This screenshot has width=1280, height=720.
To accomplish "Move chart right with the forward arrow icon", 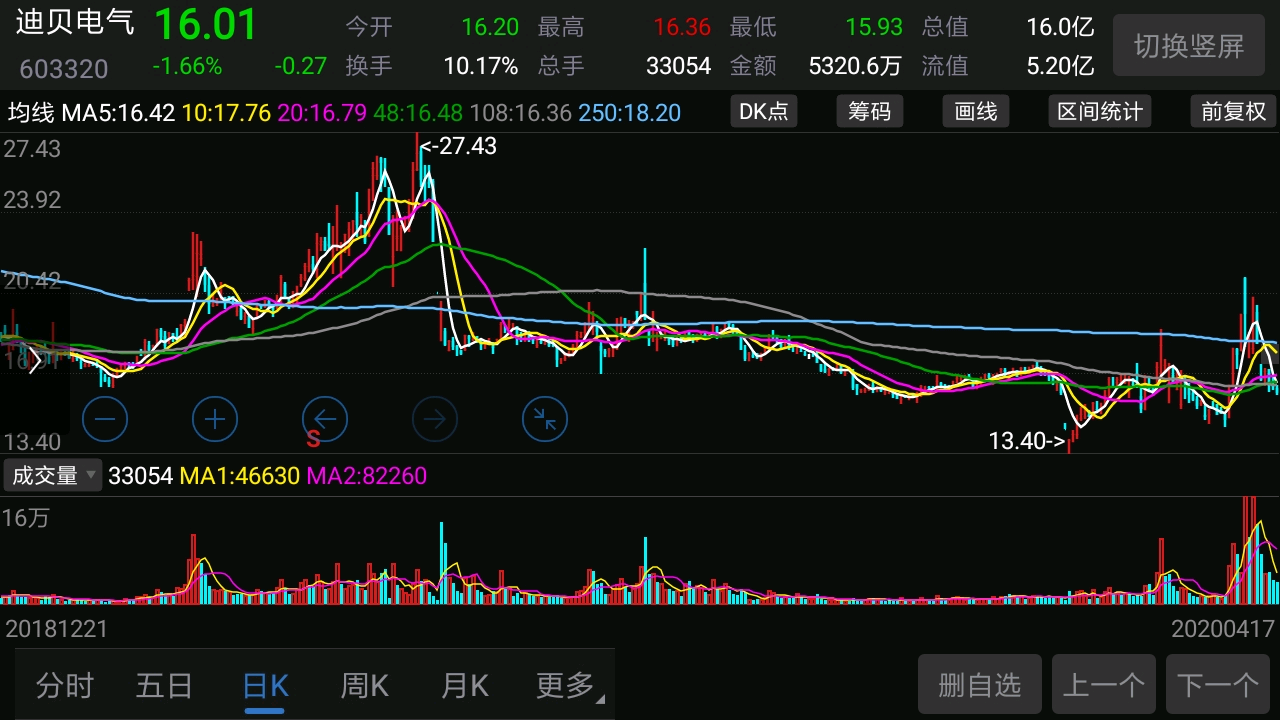I will tap(435, 419).
